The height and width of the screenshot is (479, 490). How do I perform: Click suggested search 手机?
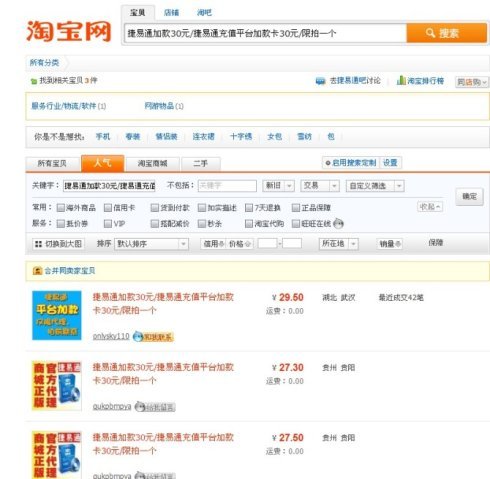[103, 137]
